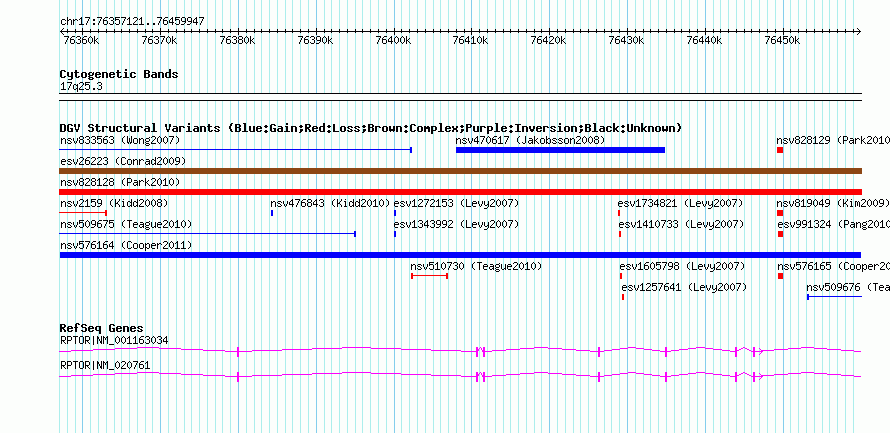Click the red nsv828128 loss bar
This screenshot has width=890, height=433.
point(460,192)
